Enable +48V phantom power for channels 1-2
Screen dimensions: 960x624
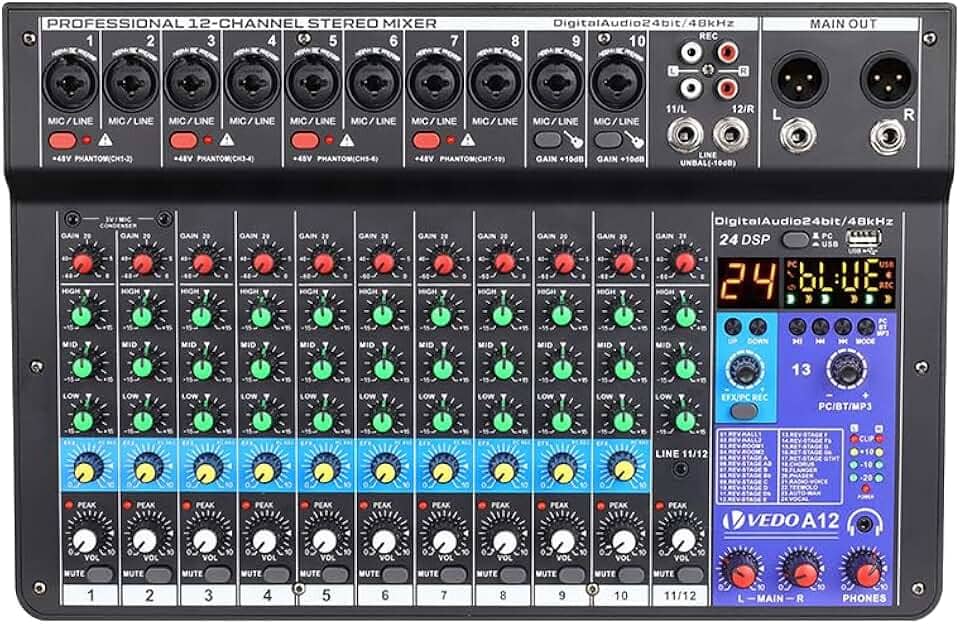pos(60,142)
